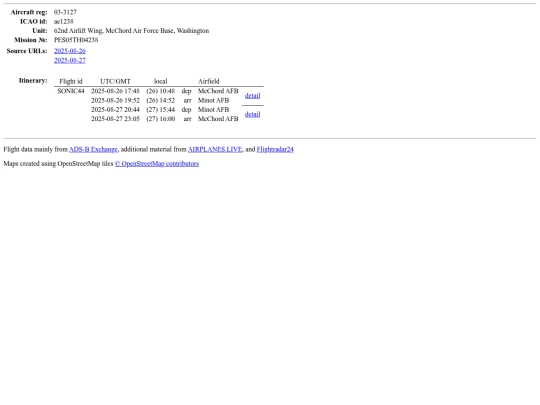Click the Aircraft reg label

tap(29, 12)
